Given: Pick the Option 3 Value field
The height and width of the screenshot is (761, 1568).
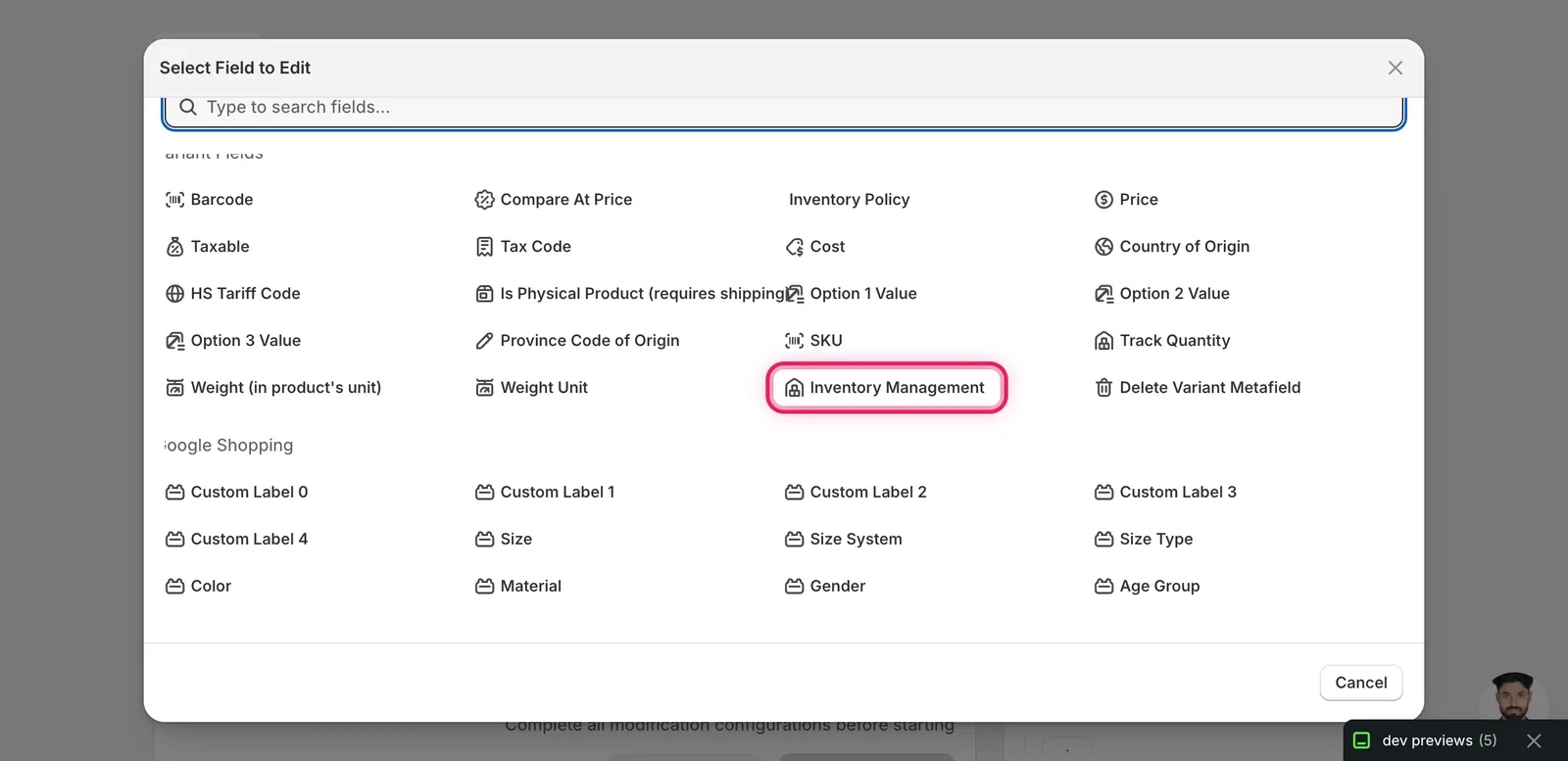Looking at the screenshot, I should click(x=233, y=341).
